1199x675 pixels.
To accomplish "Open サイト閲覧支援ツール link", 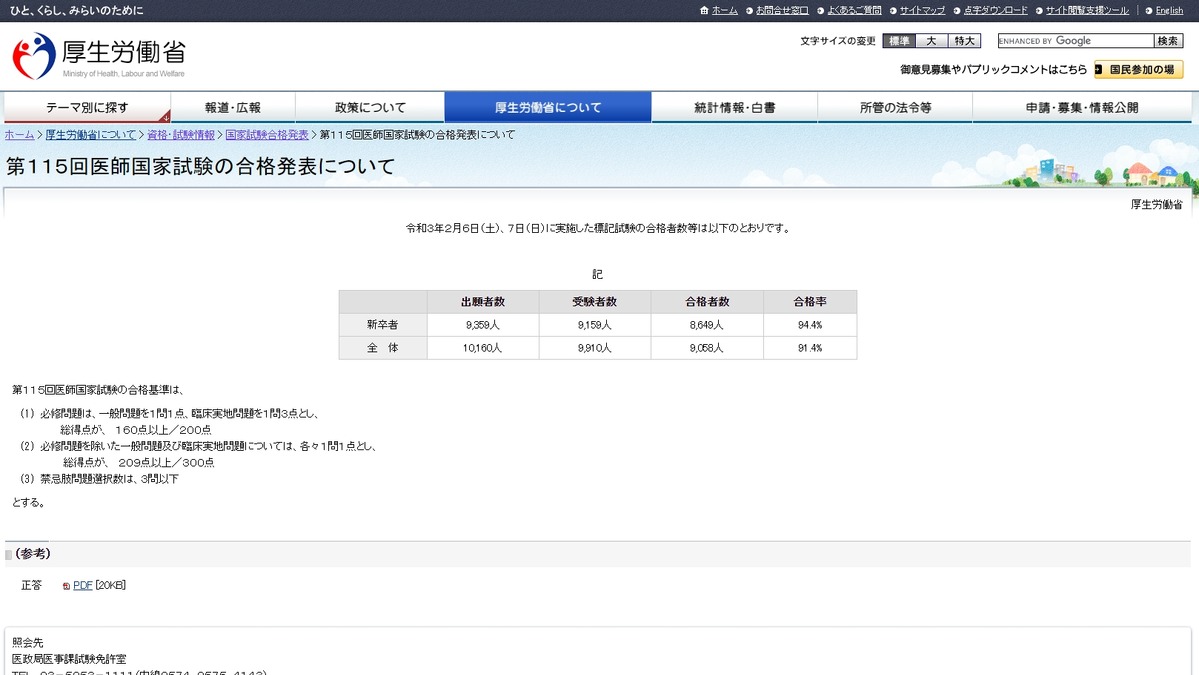I will pyautogui.click(x=1087, y=11).
